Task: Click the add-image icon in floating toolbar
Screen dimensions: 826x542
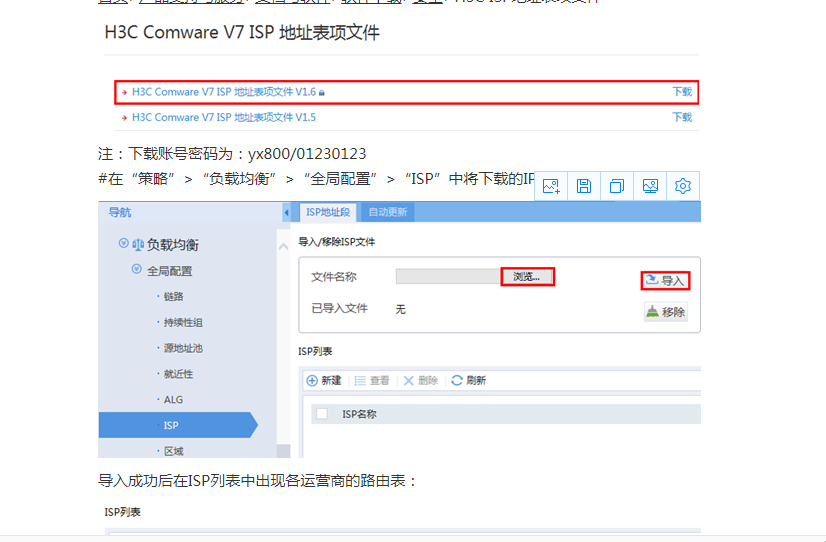Action: tap(551, 186)
